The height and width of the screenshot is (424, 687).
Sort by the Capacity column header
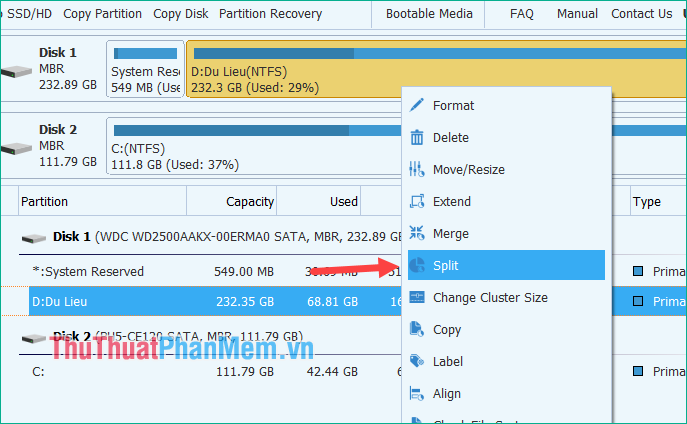pyautogui.click(x=232, y=201)
